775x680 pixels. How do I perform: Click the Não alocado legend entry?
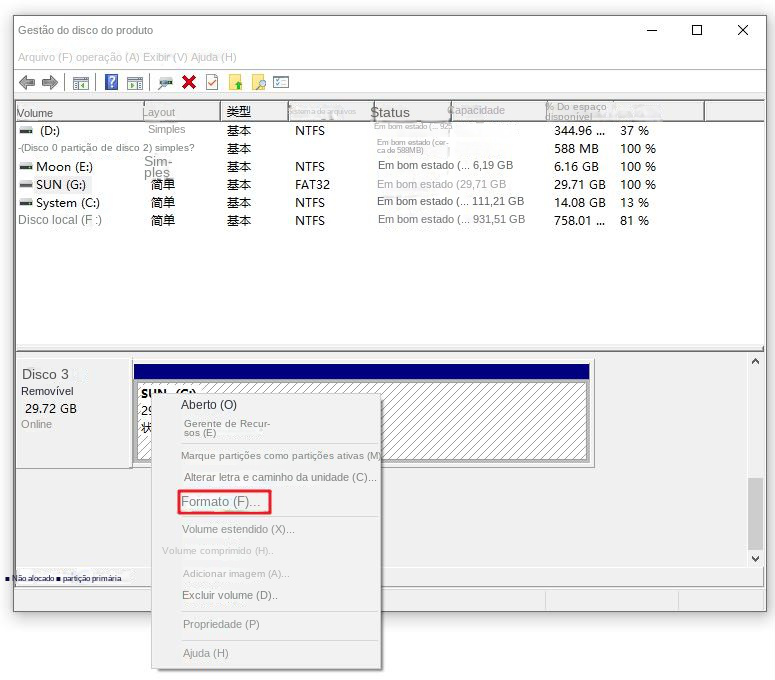pyautogui.click(x=30, y=578)
